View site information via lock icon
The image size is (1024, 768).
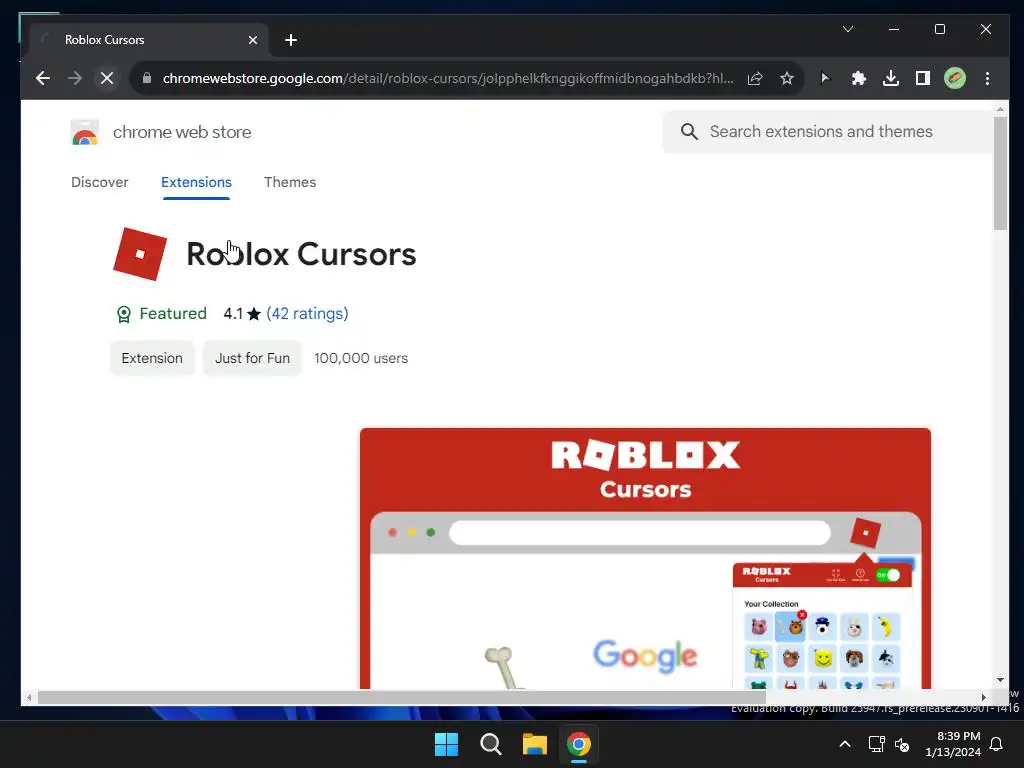[x=147, y=78]
